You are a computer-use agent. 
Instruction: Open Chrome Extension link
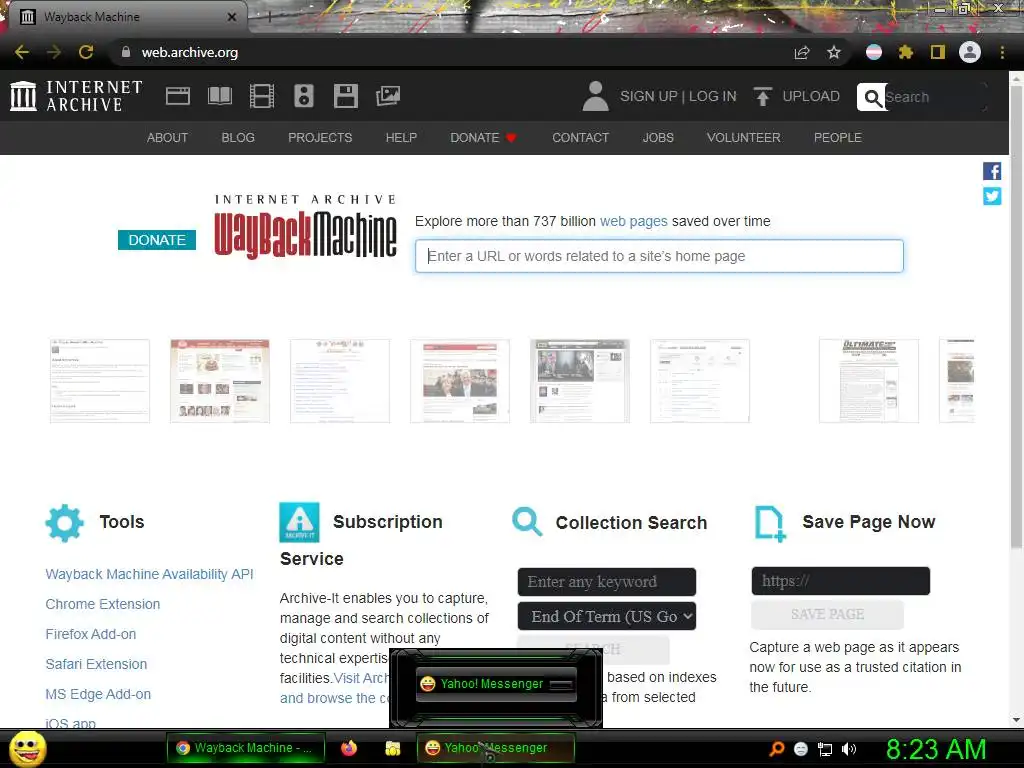click(x=103, y=604)
